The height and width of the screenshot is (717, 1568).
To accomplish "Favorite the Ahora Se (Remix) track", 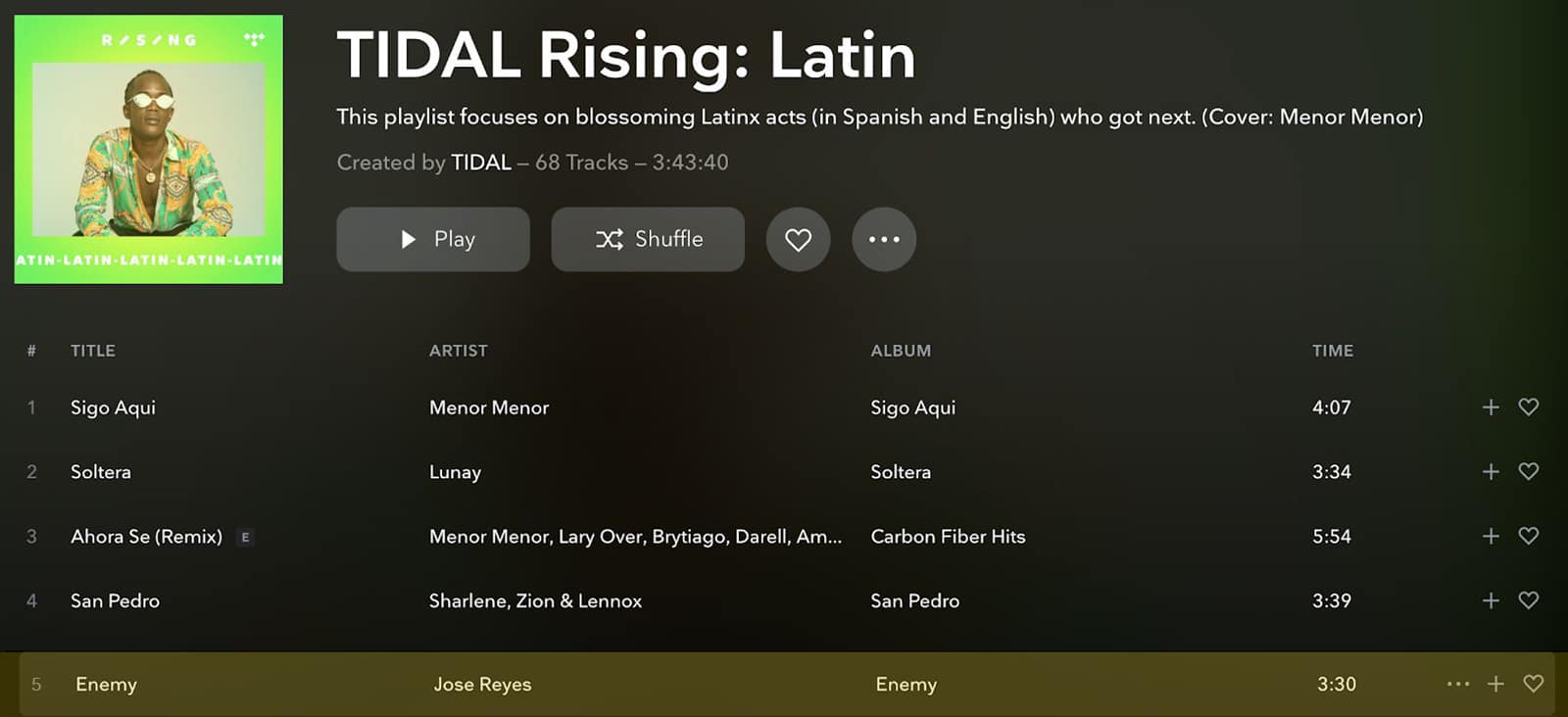I will coord(1528,536).
